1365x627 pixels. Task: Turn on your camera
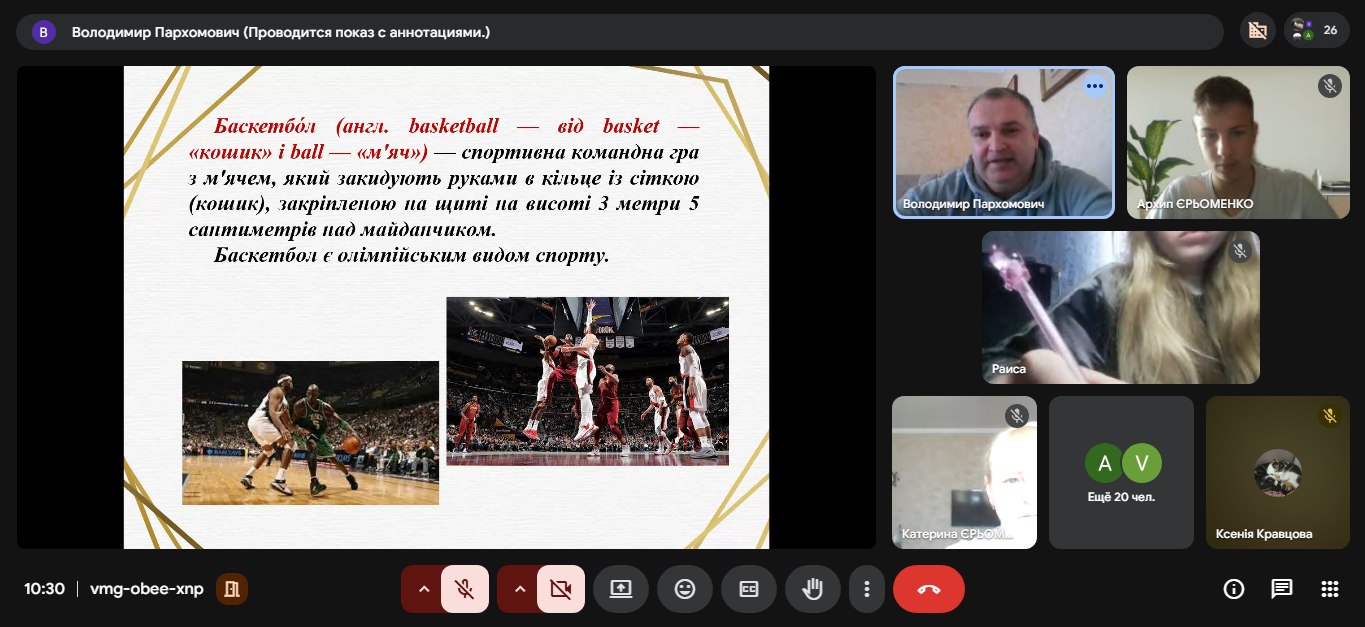click(560, 589)
